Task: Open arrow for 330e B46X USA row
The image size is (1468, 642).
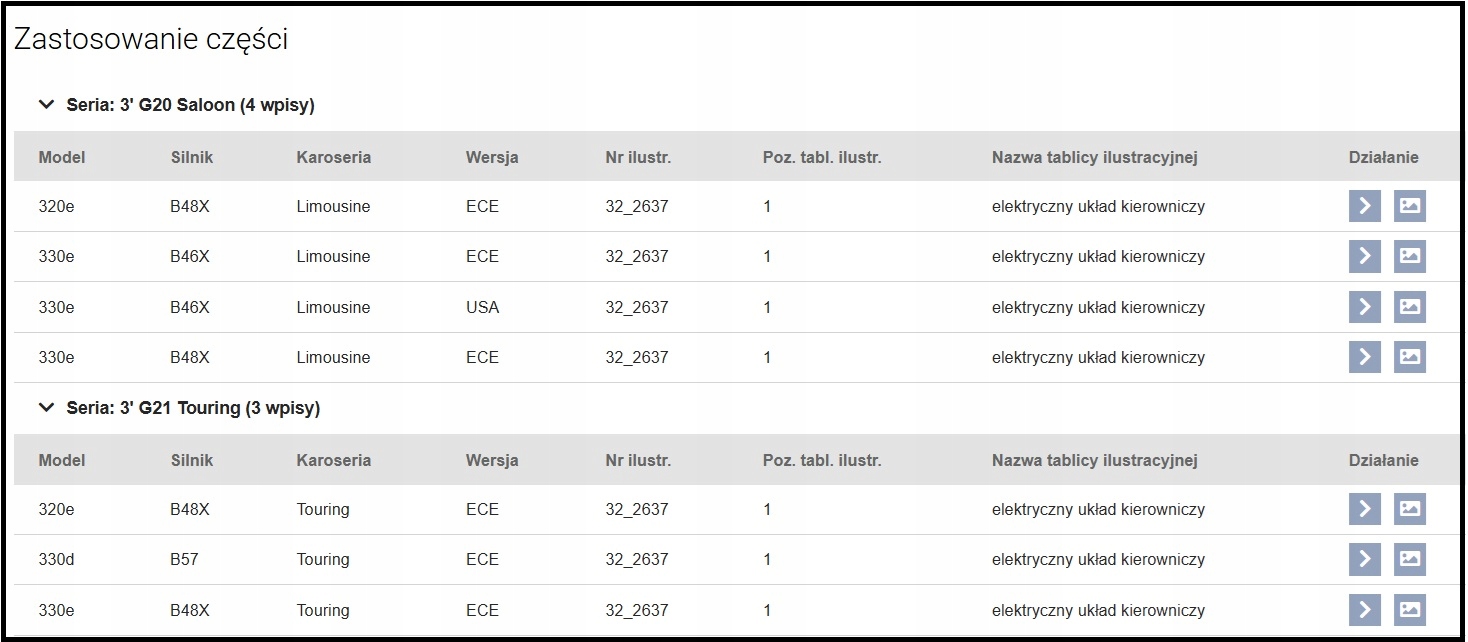Action: click(x=1364, y=307)
